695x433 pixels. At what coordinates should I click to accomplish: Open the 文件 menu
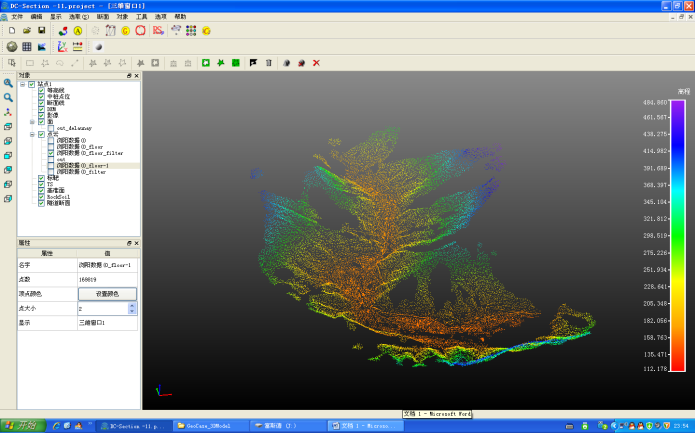[x=16, y=17]
